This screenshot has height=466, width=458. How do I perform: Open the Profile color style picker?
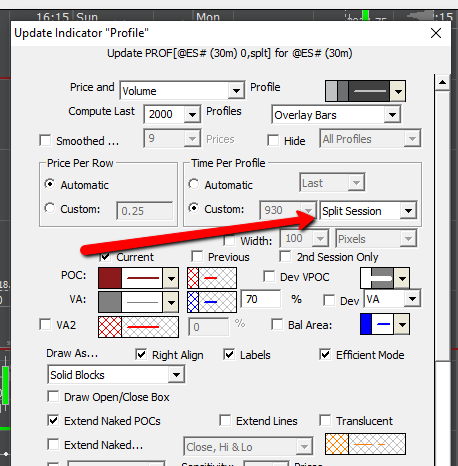[365, 91]
